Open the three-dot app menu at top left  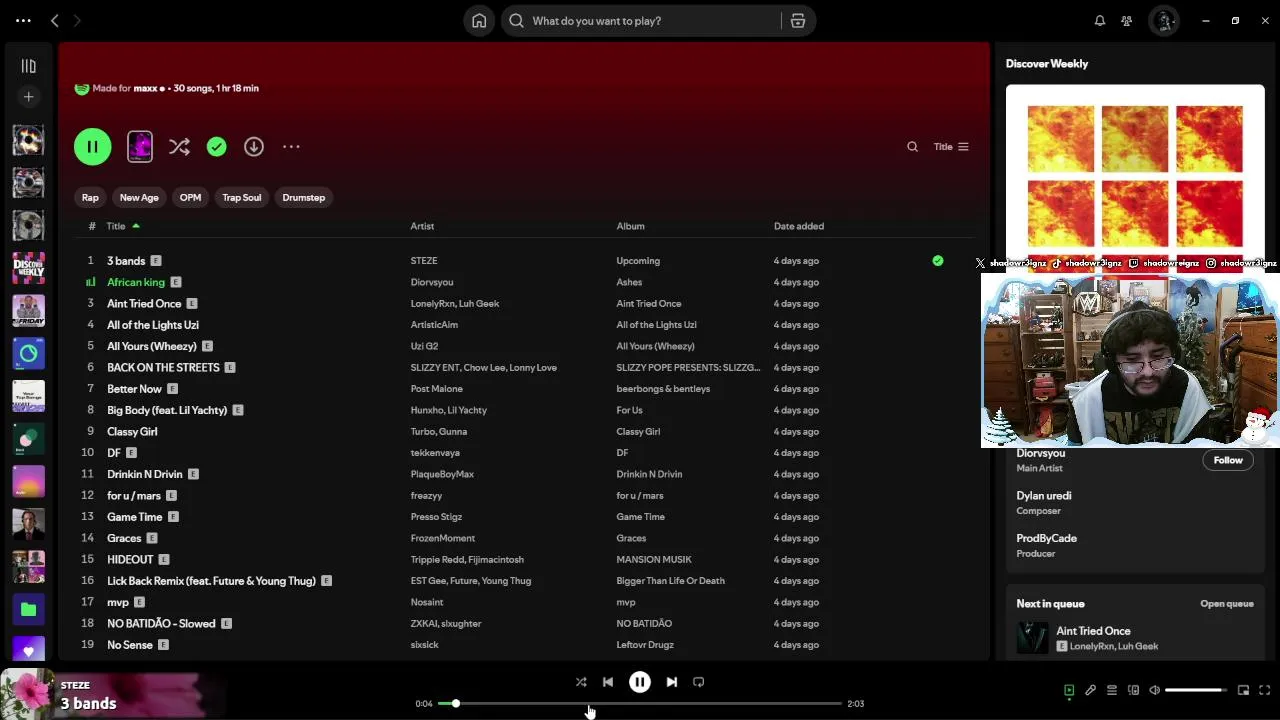click(x=23, y=21)
